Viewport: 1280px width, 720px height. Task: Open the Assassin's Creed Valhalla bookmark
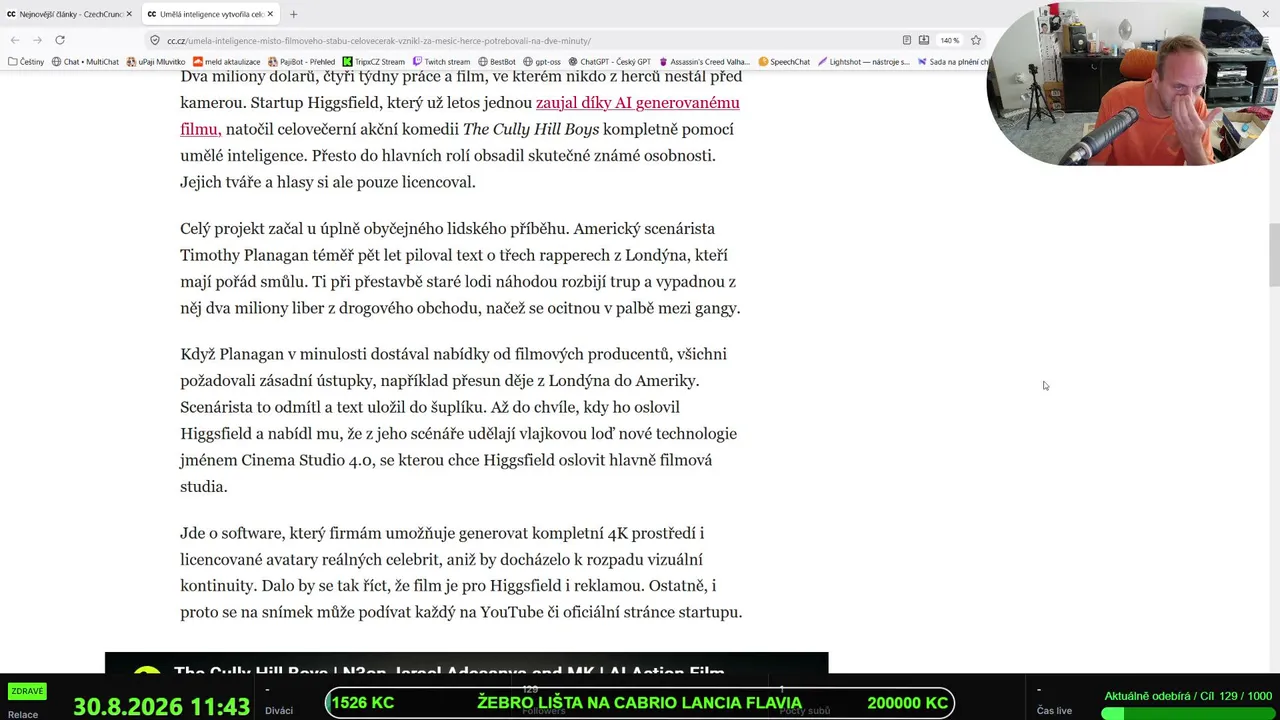click(705, 62)
